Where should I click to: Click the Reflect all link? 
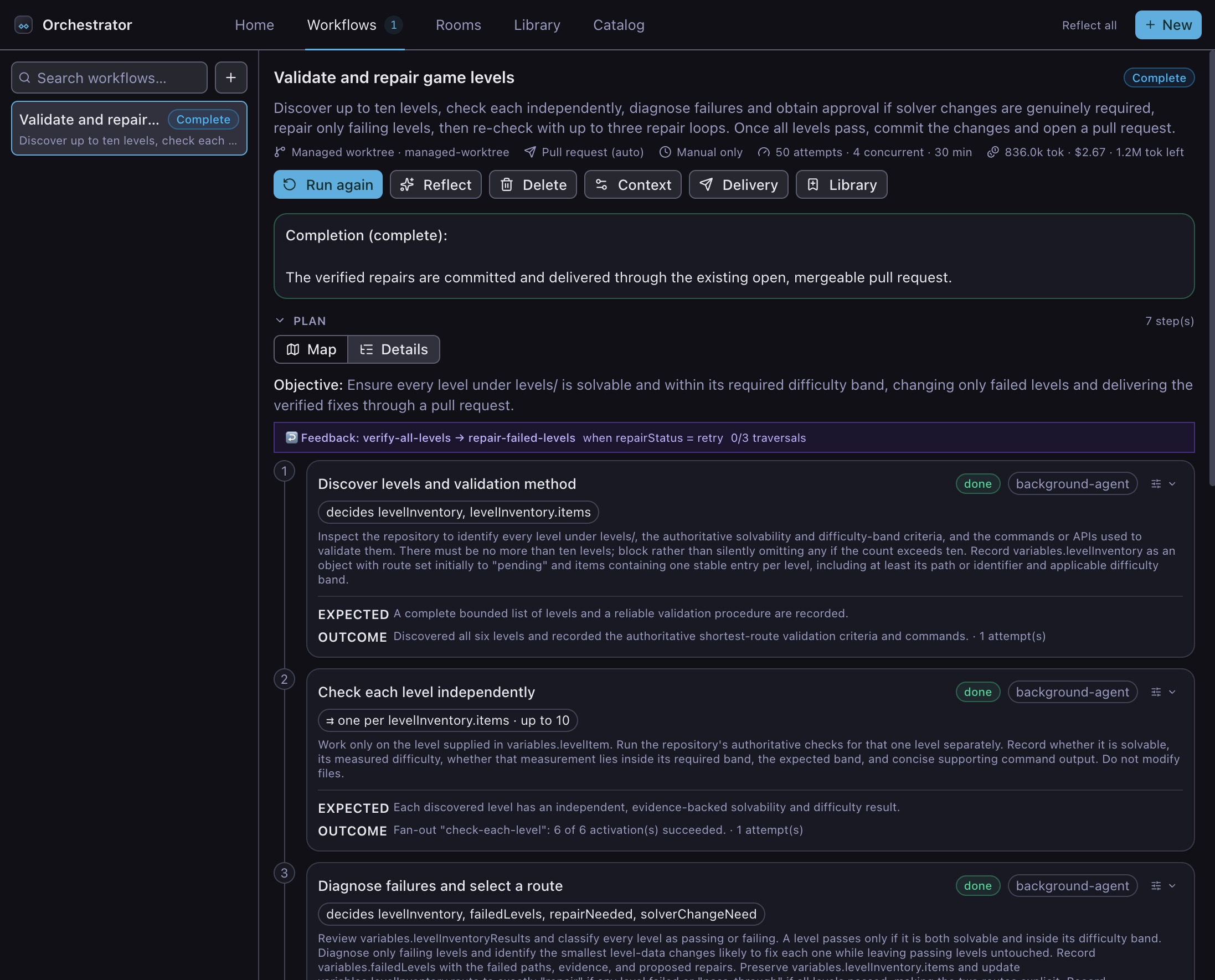coord(1089,25)
